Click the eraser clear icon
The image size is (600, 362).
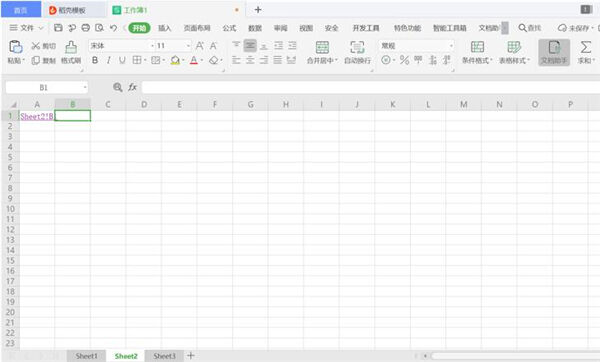point(214,60)
